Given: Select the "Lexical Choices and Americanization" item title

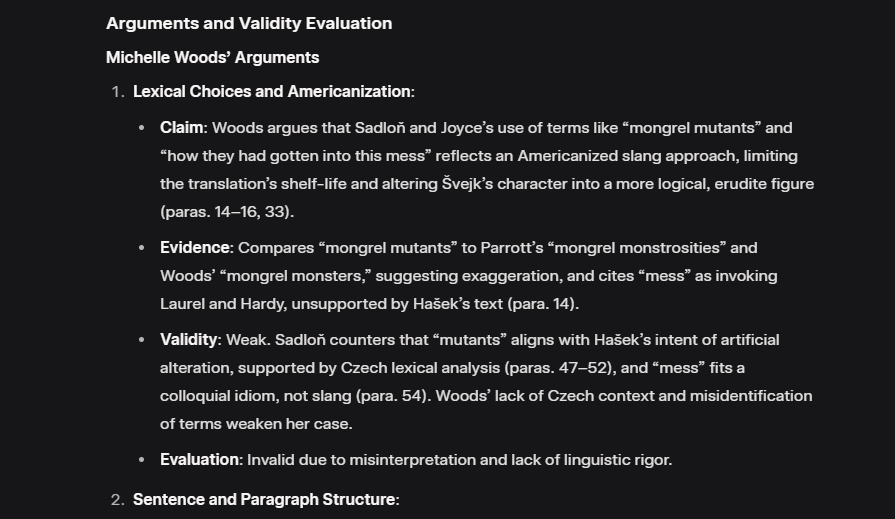Looking at the screenshot, I should [x=271, y=92].
